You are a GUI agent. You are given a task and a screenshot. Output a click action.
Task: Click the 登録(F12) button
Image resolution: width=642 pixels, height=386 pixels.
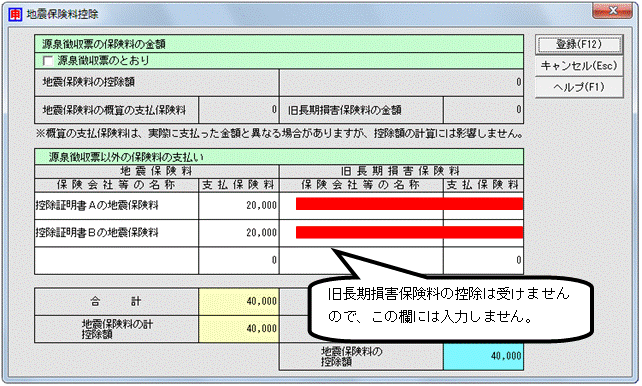click(x=579, y=44)
